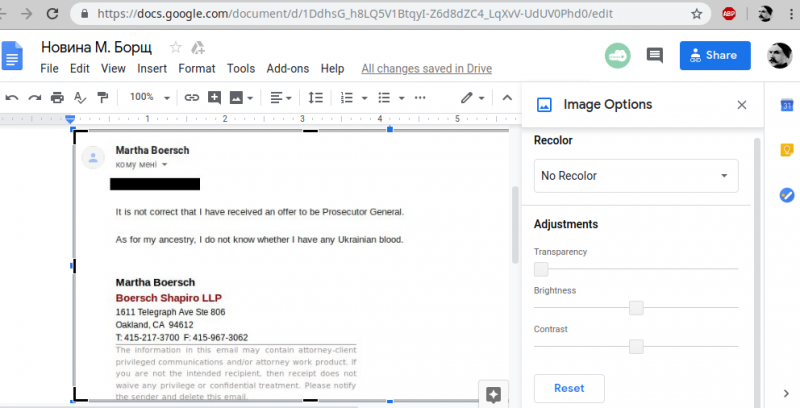Hide the menus with collapse arrow
Image resolution: width=800 pixels, height=408 pixels.
pyautogui.click(x=506, y=98)
